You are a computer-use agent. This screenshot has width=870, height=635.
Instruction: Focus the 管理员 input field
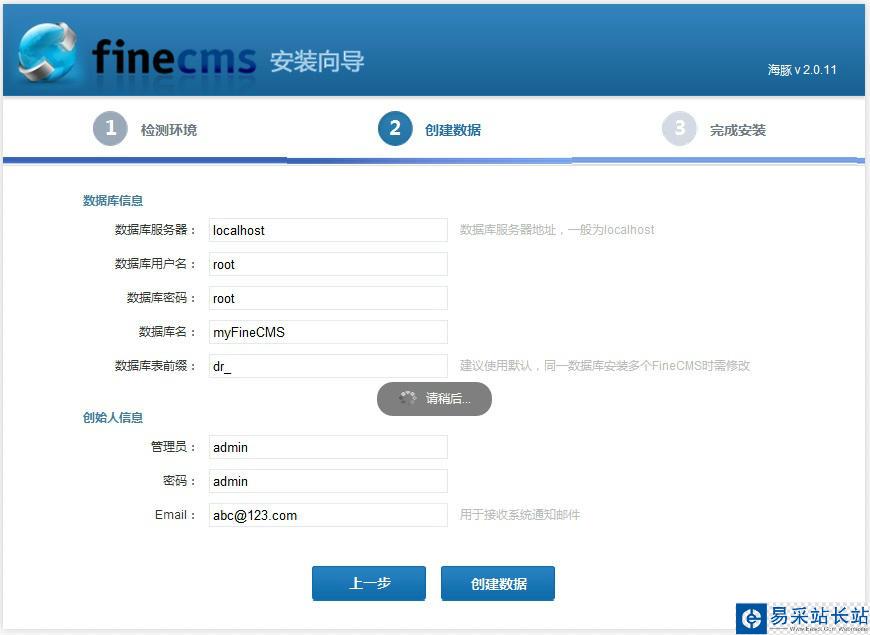click(x=328, y=447)
